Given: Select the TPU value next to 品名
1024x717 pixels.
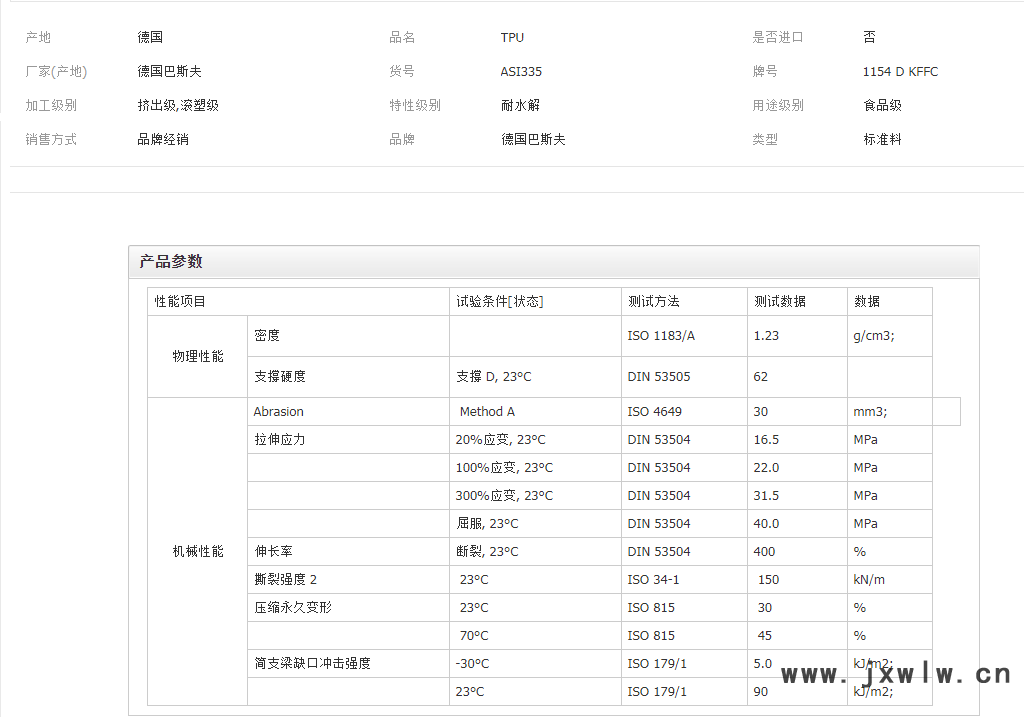Looking at the screenshot, I should point(512,38).
